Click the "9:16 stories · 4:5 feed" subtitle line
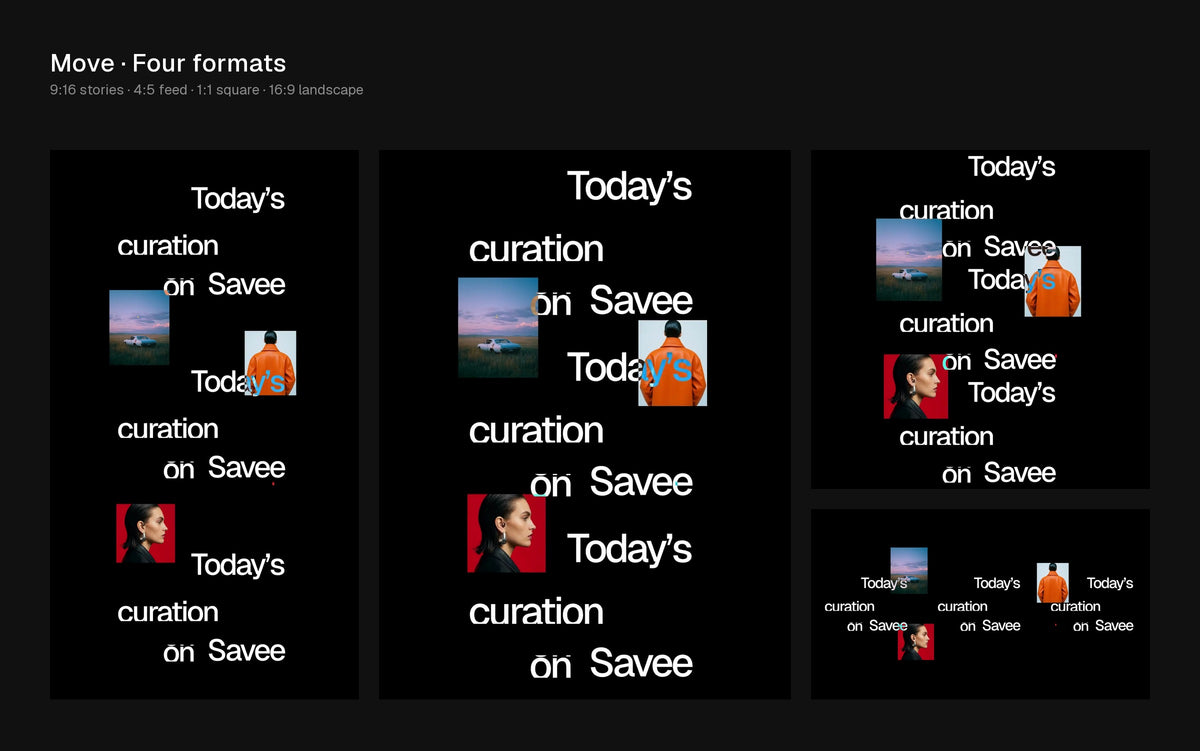The width and height of the screenshot is (1200, 751). 207,90
